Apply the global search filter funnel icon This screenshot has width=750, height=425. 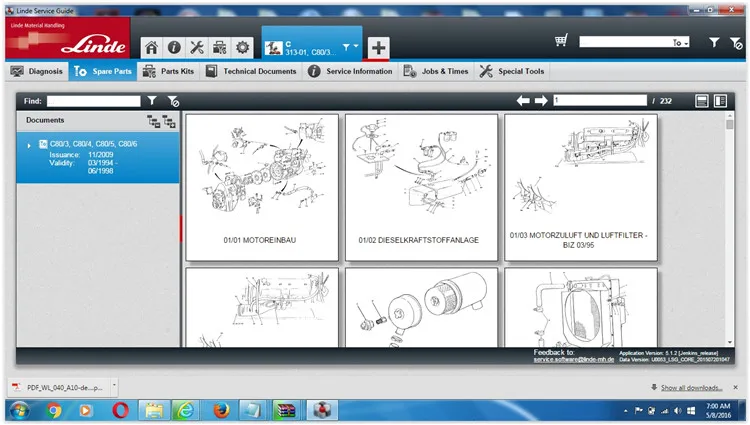(714, 43)
